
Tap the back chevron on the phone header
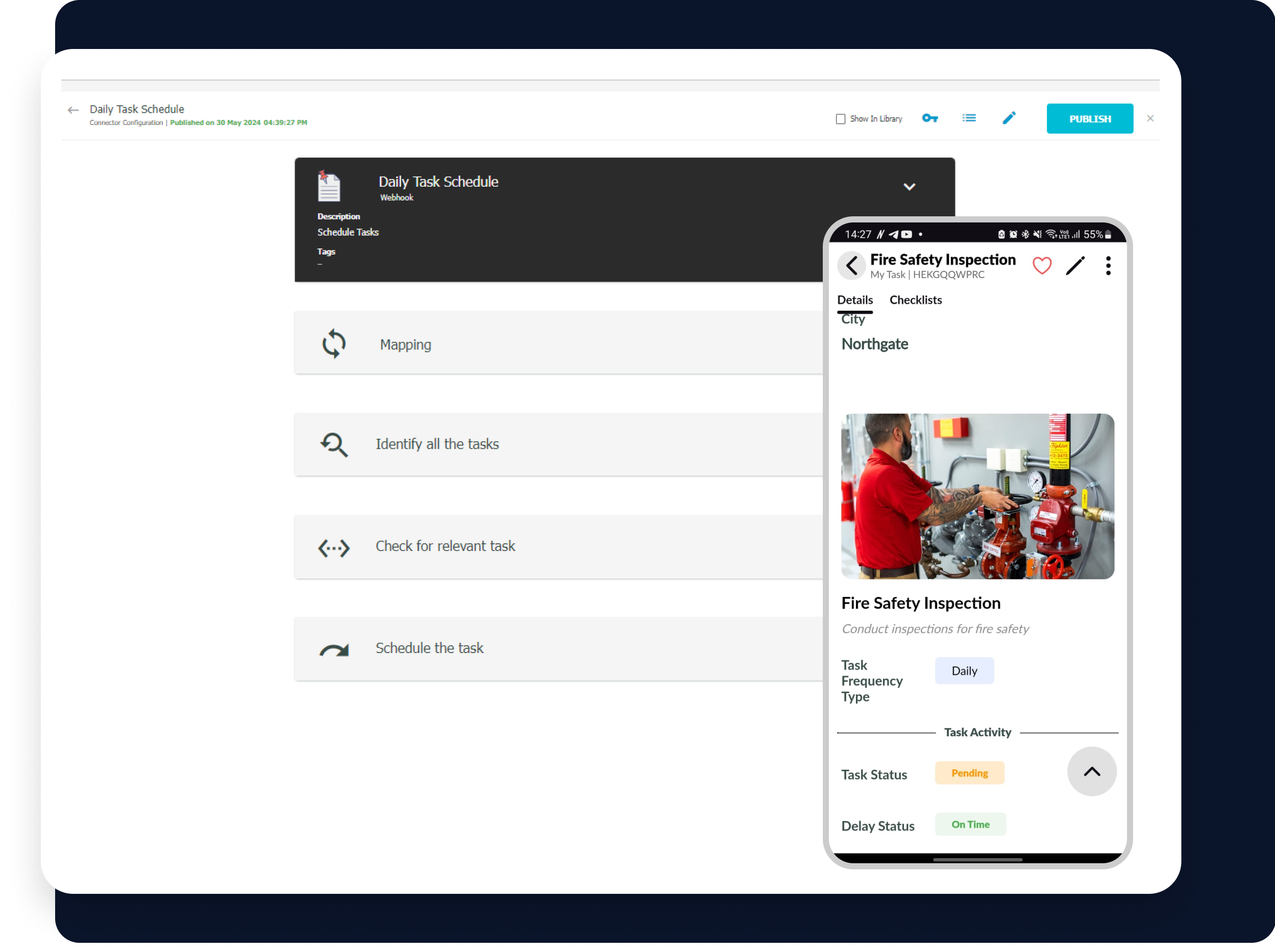pos(852,266)
